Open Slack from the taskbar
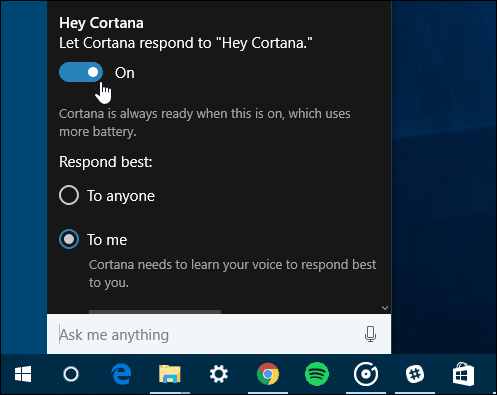Viewport: 497px width, 395px height. point(415,374)
